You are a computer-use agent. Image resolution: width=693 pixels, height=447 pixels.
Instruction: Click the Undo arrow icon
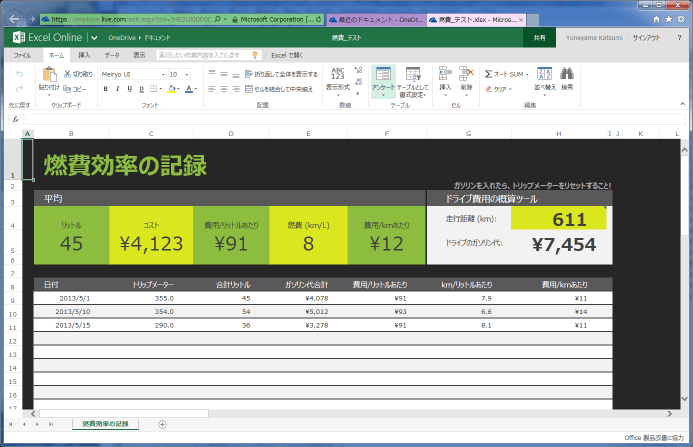point(19,74)
